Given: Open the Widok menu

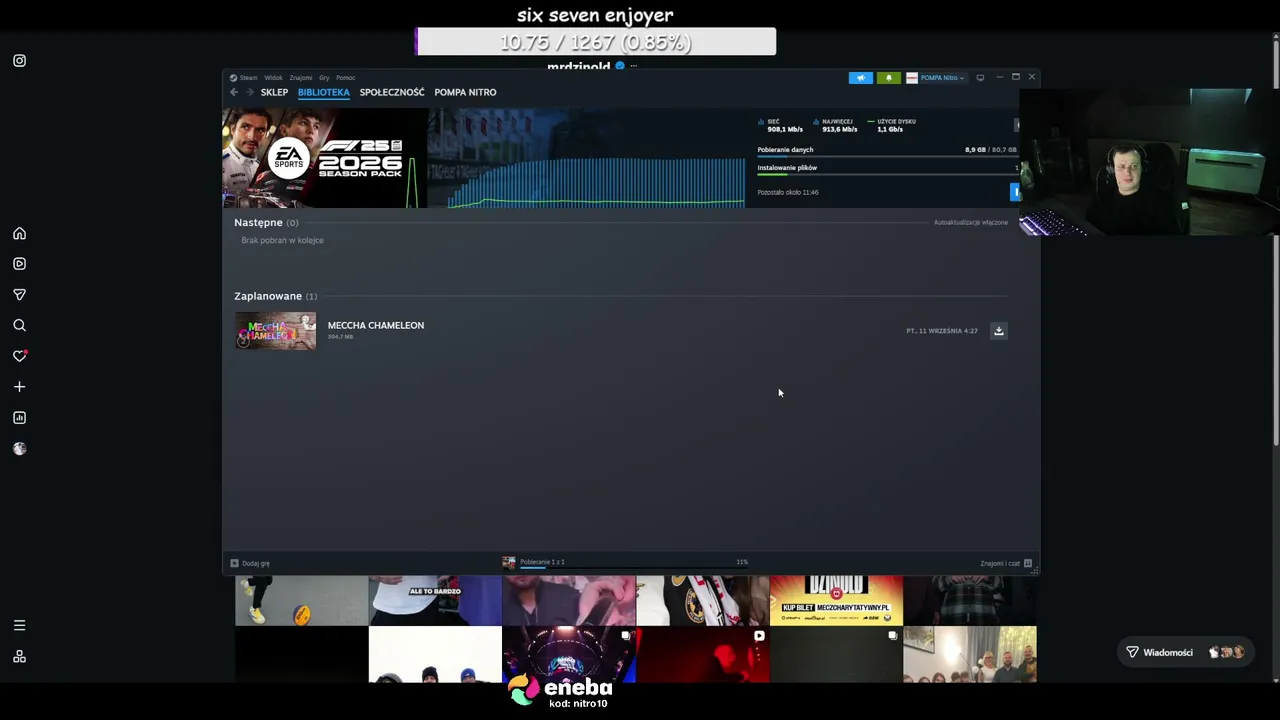Looking at the screenshot, I should (273, 78).
